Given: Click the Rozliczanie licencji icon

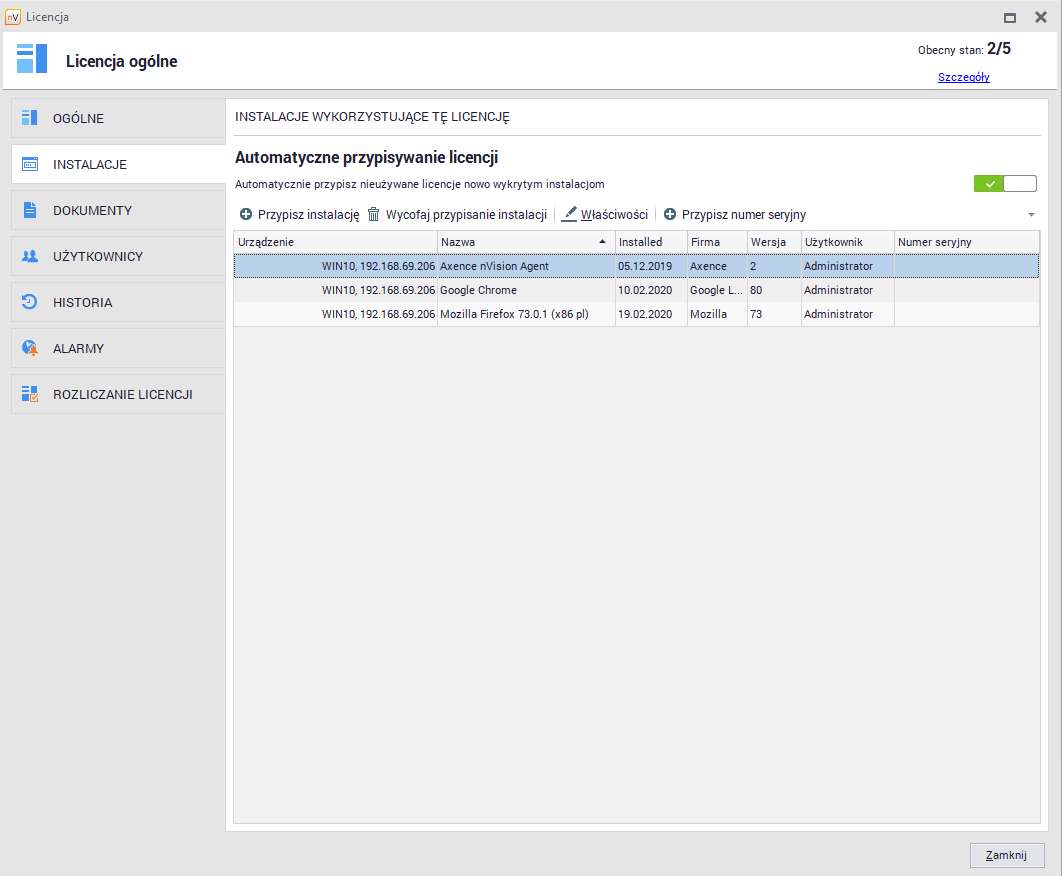Looking at the screenshot, I should (x=30, y=394).
